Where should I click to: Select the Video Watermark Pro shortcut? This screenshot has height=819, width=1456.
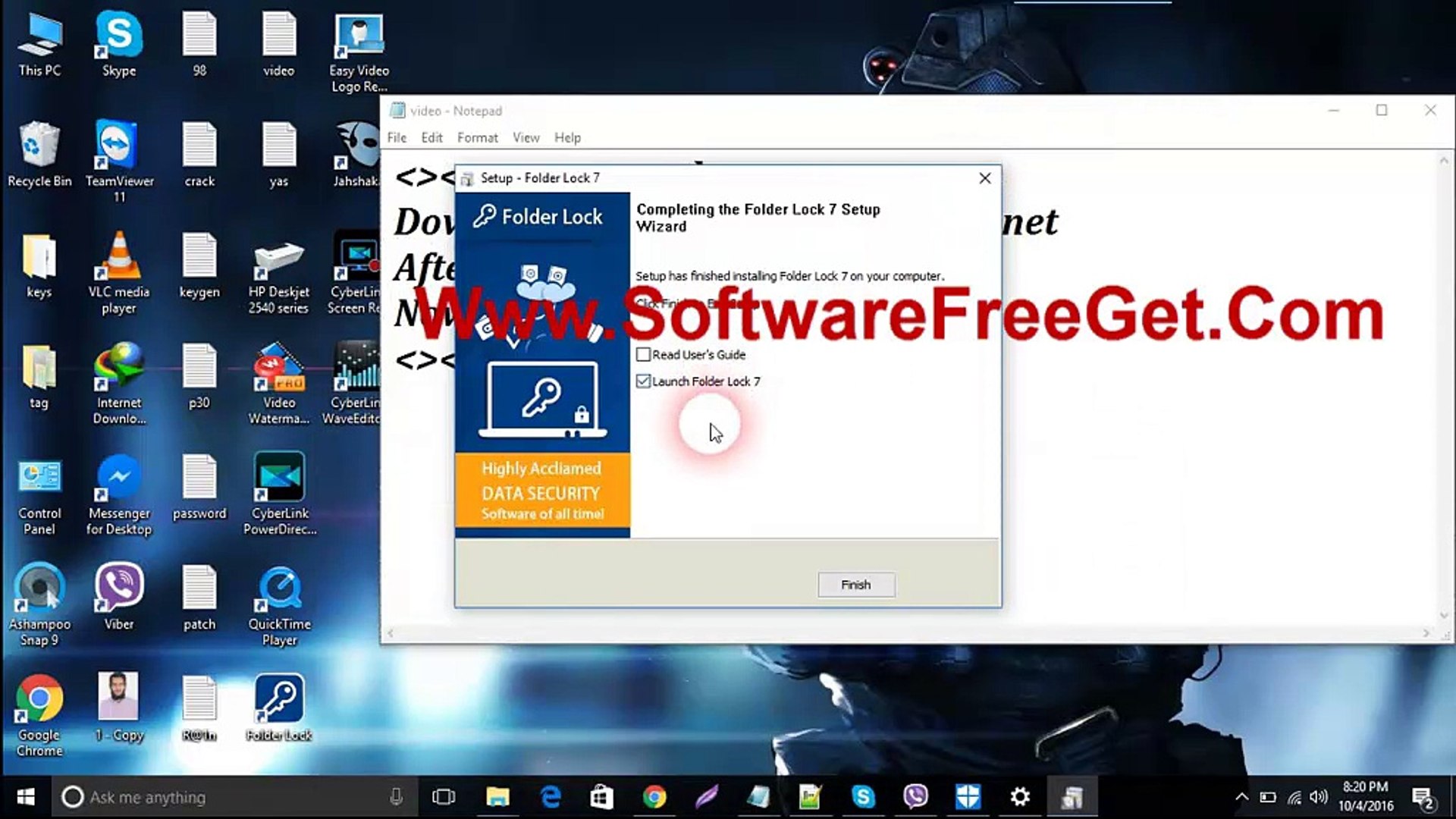coord(278,383)
